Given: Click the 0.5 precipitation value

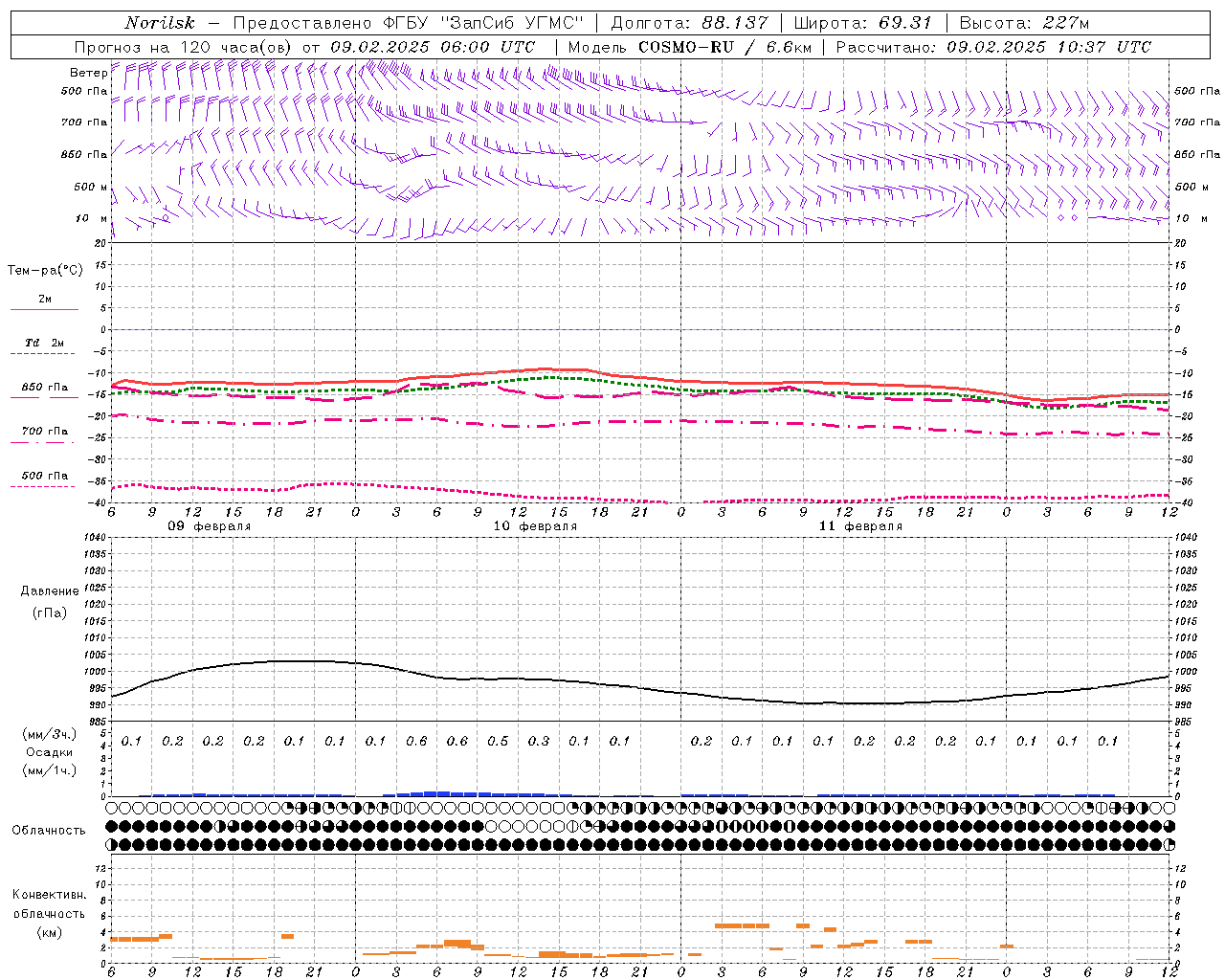Looking at the screenshot, I should click(x=498, y=742).
